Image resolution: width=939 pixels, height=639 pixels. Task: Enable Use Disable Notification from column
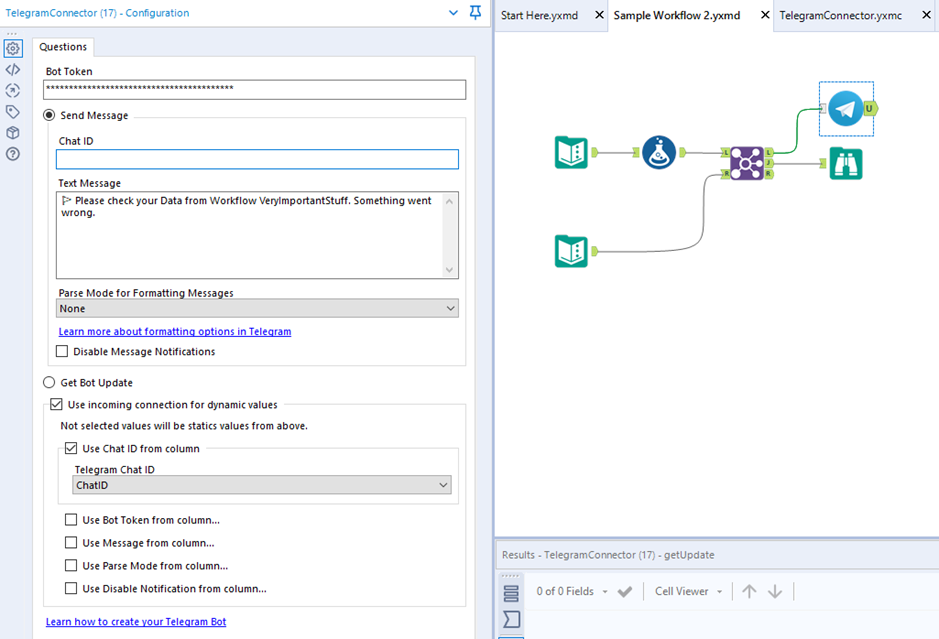(71, 588)
